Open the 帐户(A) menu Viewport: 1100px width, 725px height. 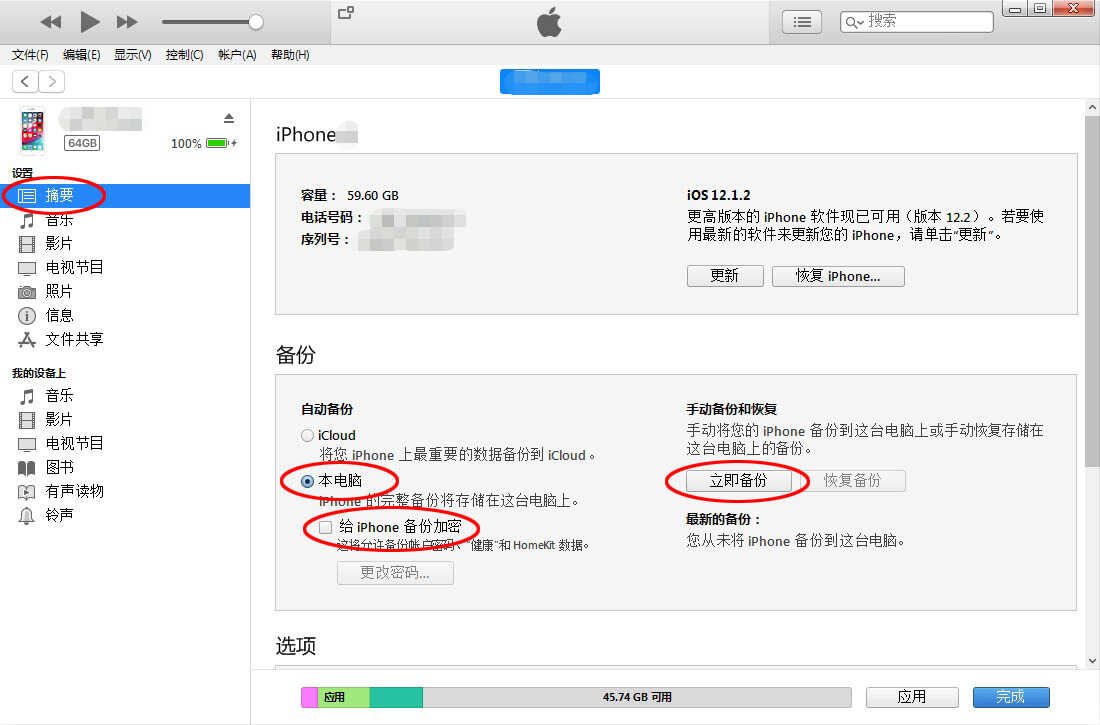coord(237,55)
